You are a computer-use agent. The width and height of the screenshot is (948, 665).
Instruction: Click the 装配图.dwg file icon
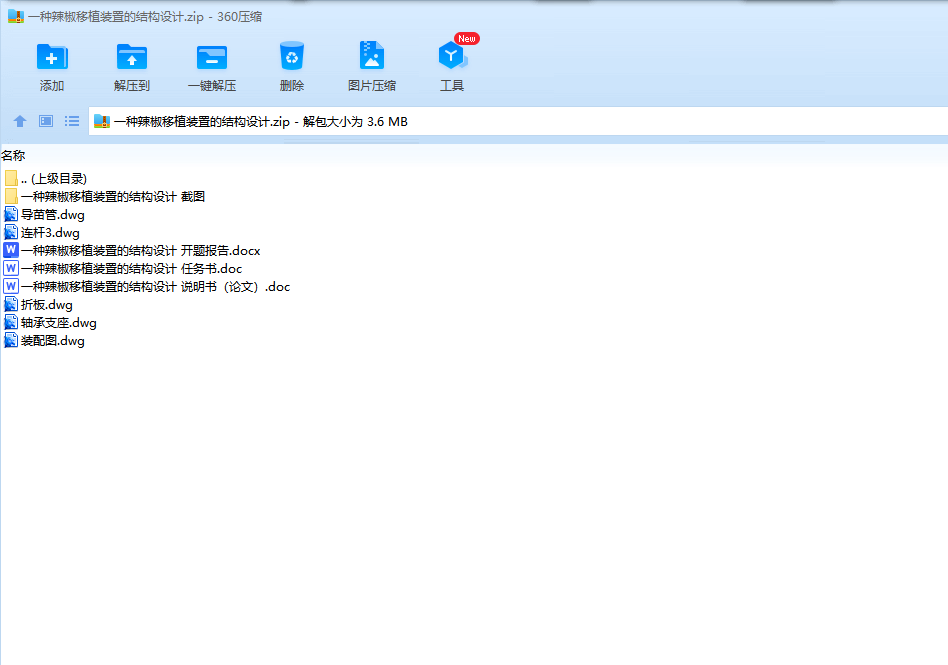click(x=11, y=340)
